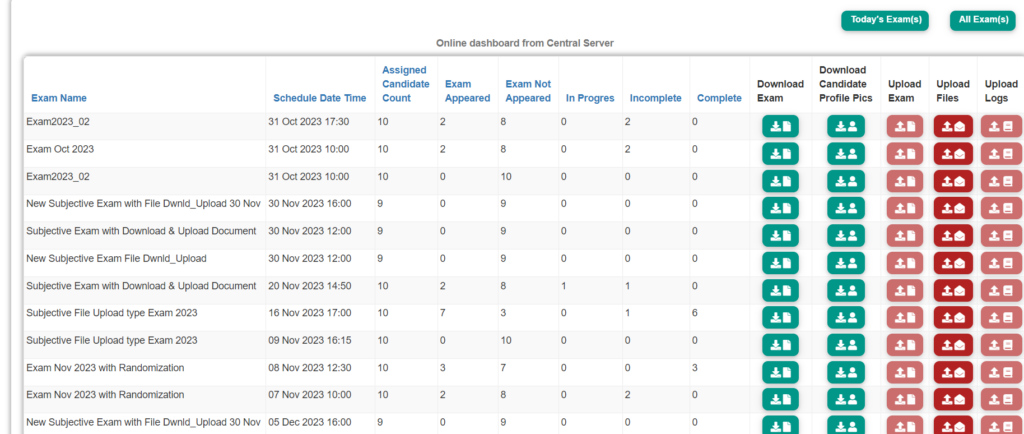Upload files for Exam Oct 2023

tap(953, 153)
